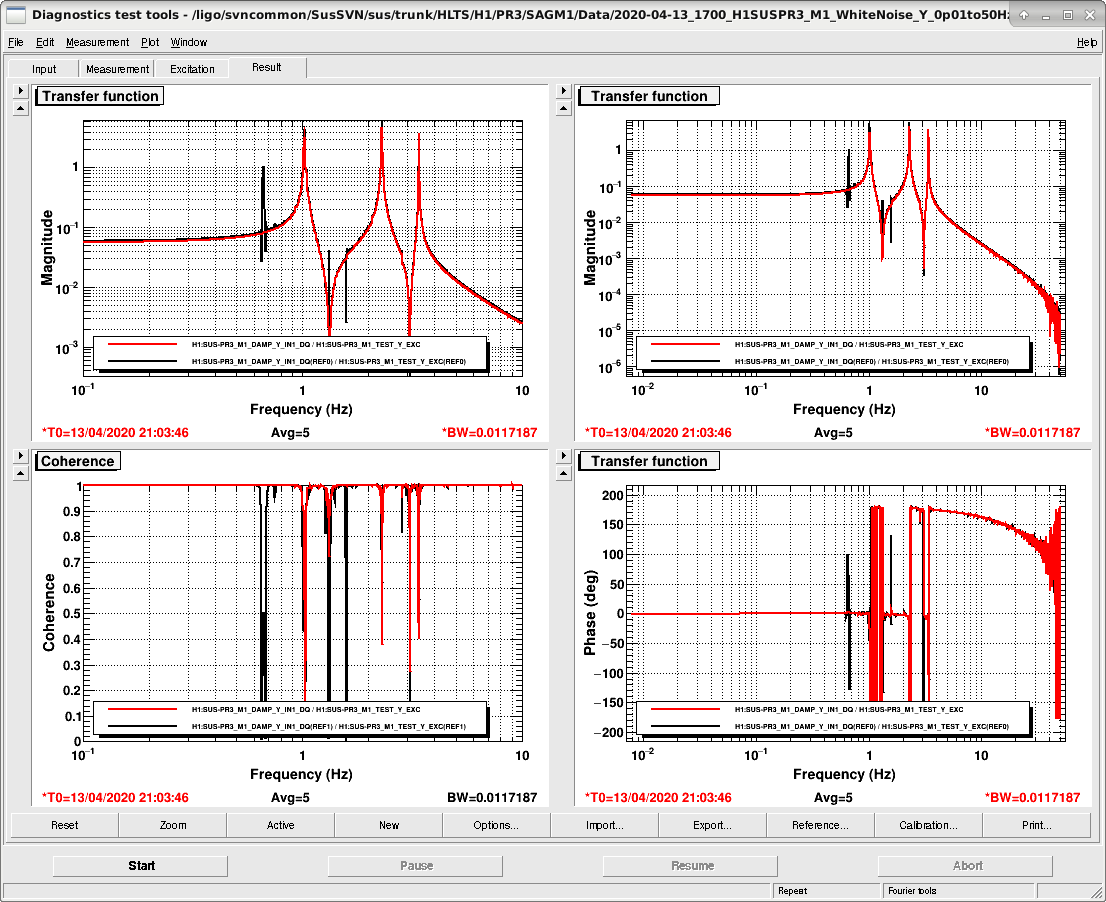1106x902 pixels.
Task: Open the Options... dialog
Action: [496, 825]
